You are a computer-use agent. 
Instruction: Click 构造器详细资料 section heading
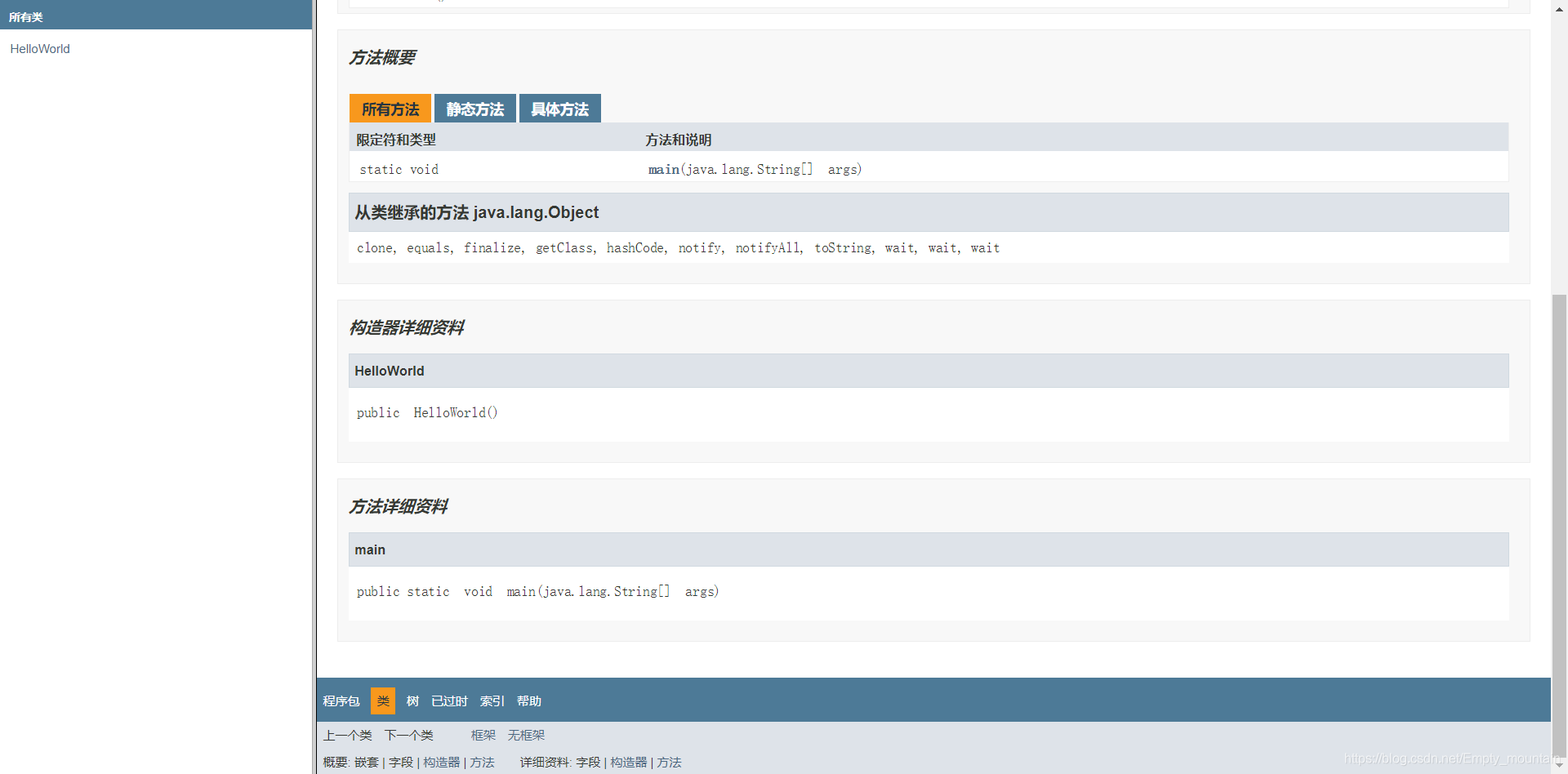point(407,328)
